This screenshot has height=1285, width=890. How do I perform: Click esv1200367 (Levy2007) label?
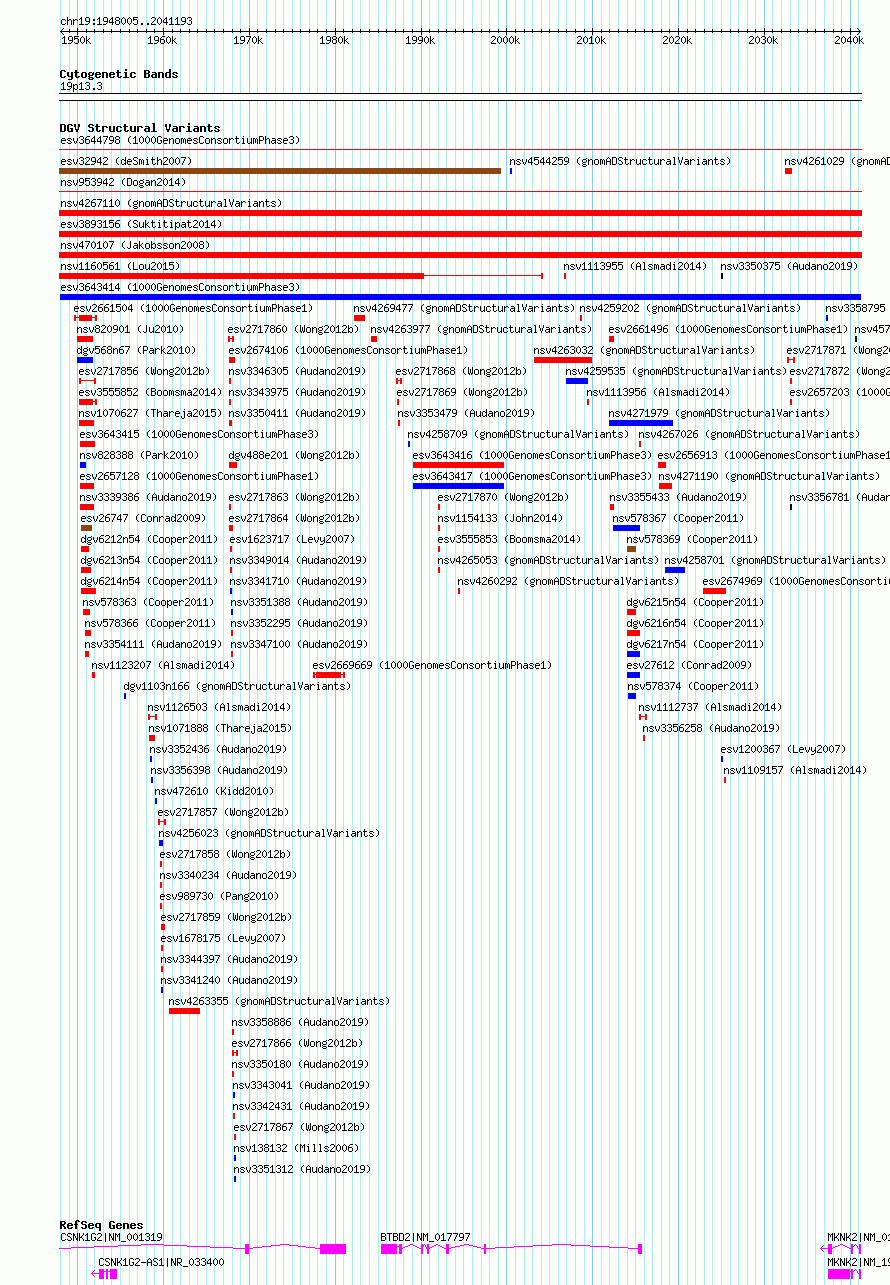tap(783, 749)
